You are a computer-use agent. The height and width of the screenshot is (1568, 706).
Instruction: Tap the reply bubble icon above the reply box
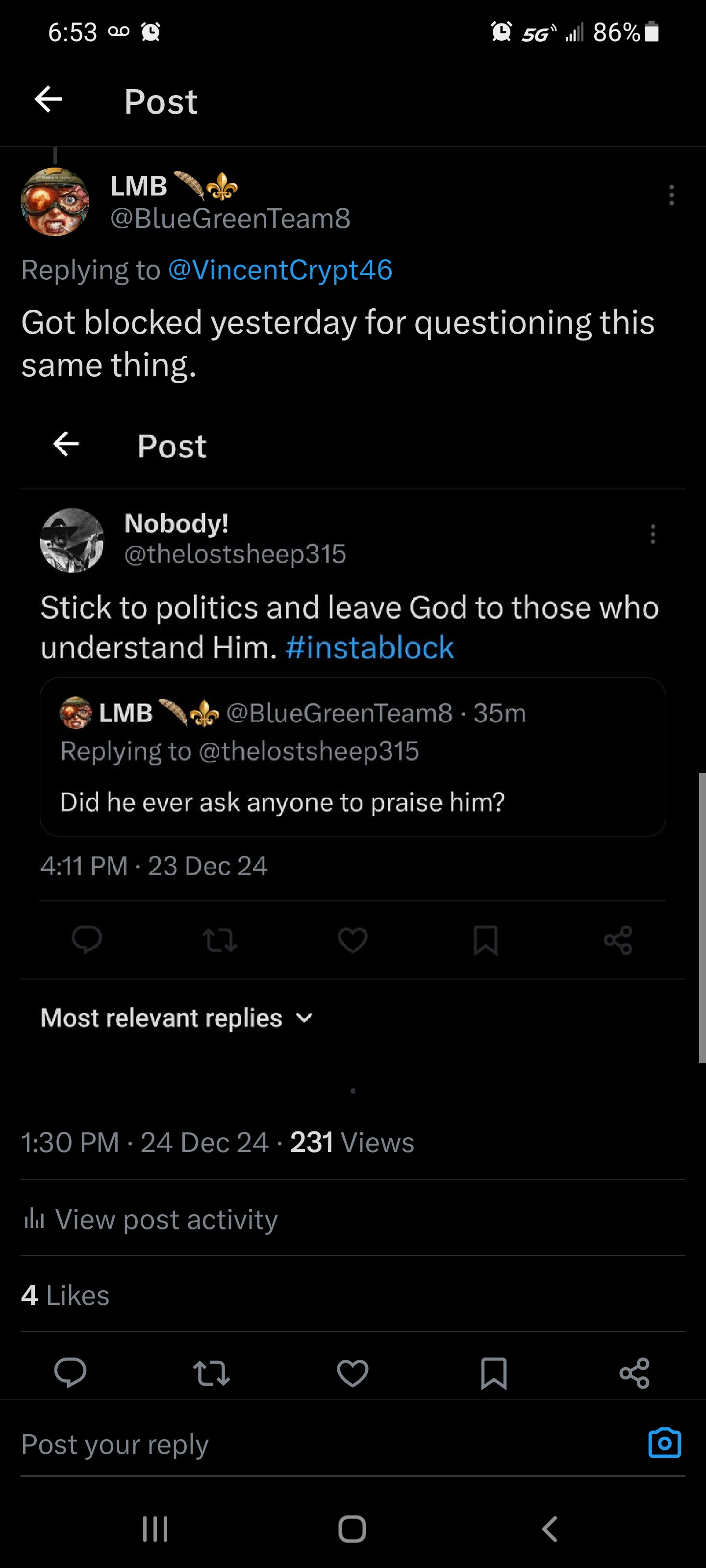tap(70, 1372)
